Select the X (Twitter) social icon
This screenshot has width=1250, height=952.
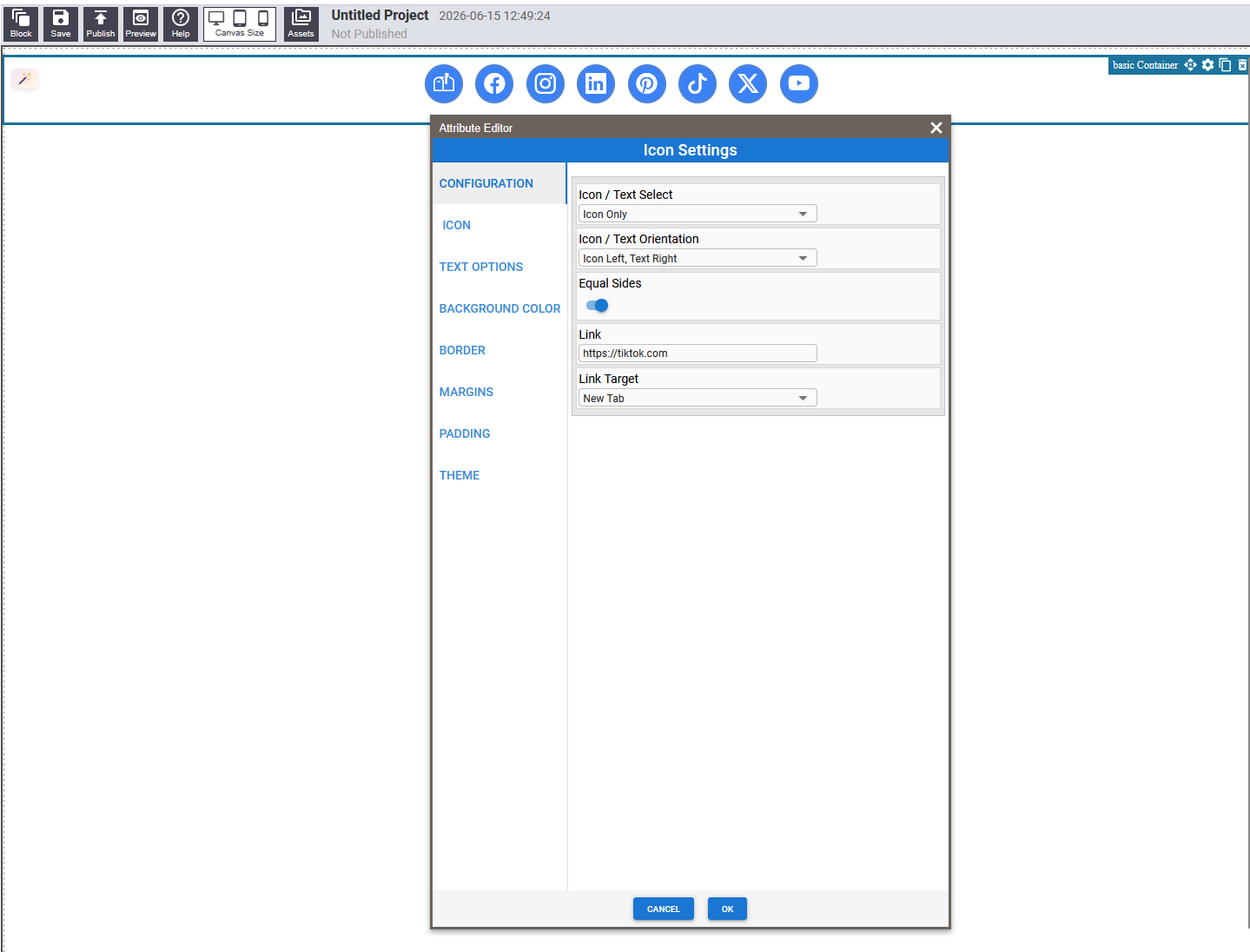748,83
